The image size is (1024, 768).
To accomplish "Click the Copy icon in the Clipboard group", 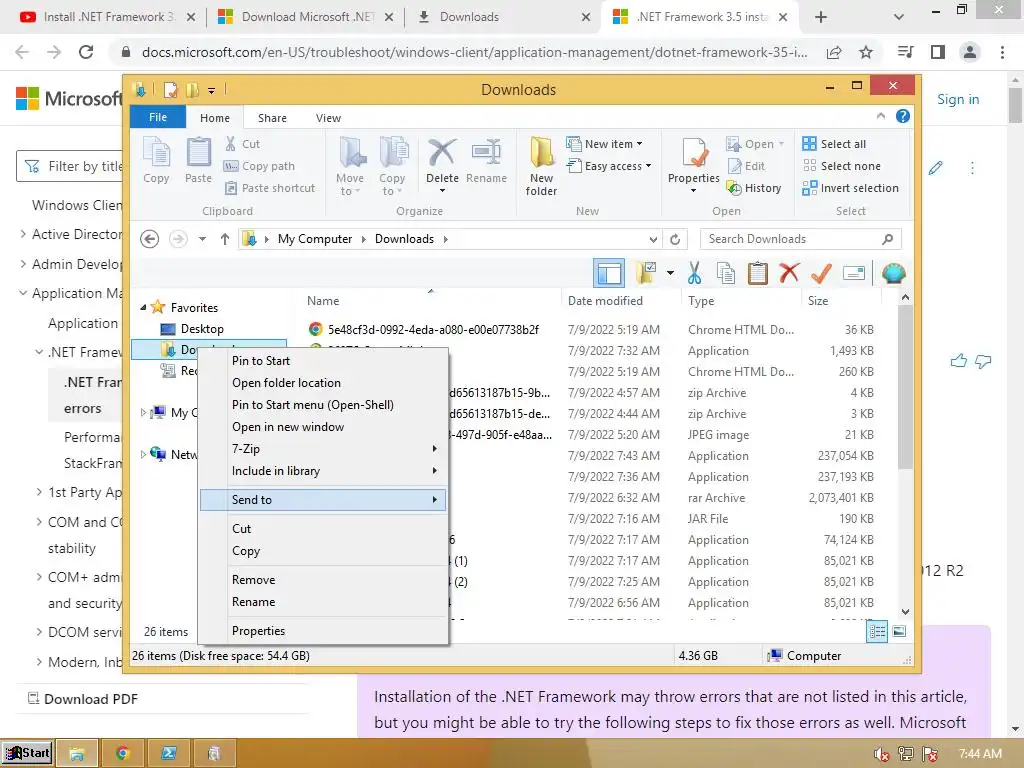I will pos(156,161).
